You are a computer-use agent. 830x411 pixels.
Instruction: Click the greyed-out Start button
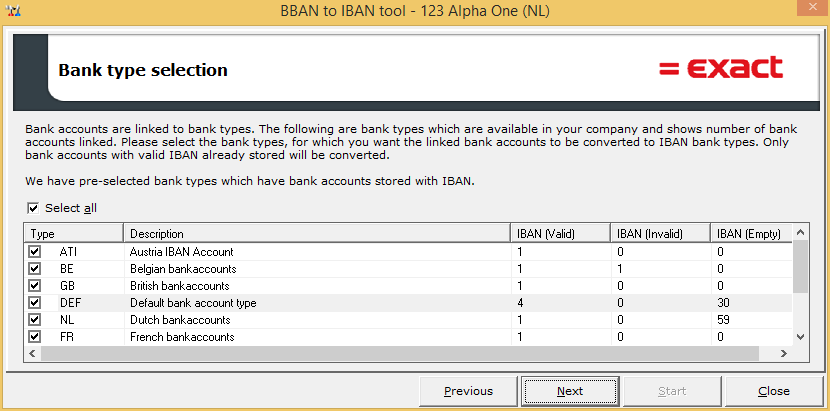(x=672, y=391)
